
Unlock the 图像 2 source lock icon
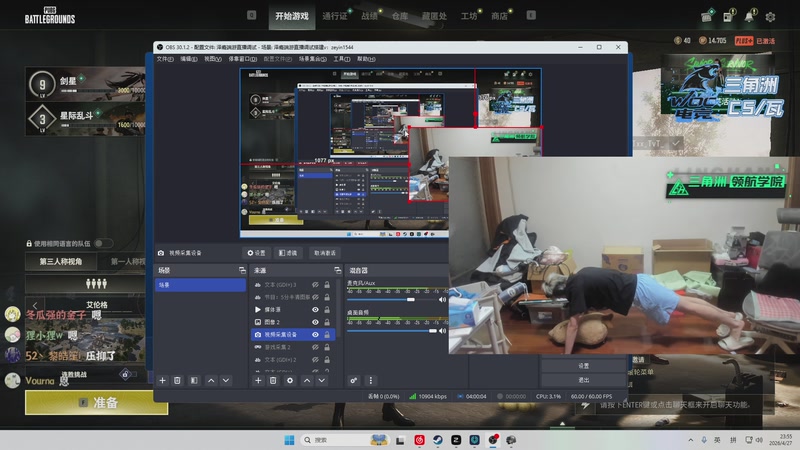tap(327, 322)
